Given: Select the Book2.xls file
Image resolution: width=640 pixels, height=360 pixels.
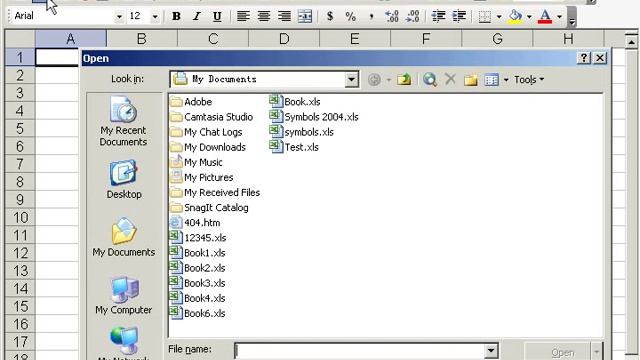Looking at the screenshot, I should [x=198, y=268].
